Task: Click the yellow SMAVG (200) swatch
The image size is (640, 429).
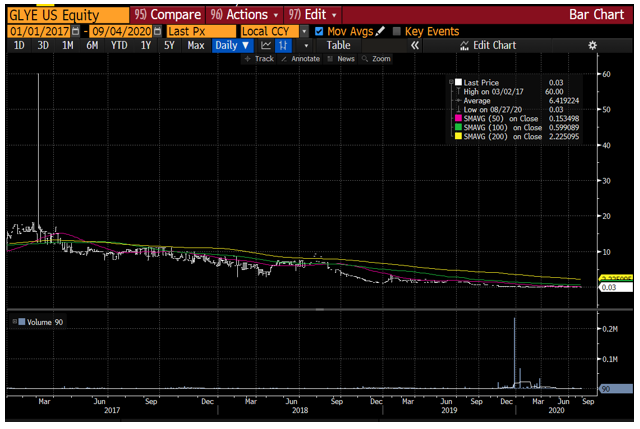Action: click(458, 136)
